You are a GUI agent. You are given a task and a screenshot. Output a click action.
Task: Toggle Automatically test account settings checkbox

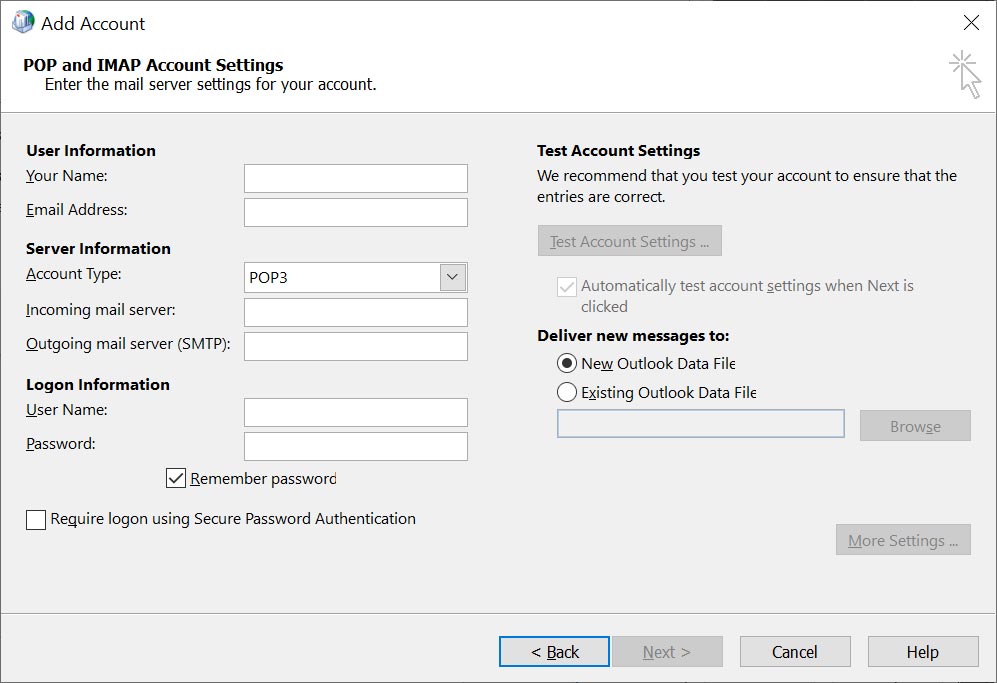567,287
